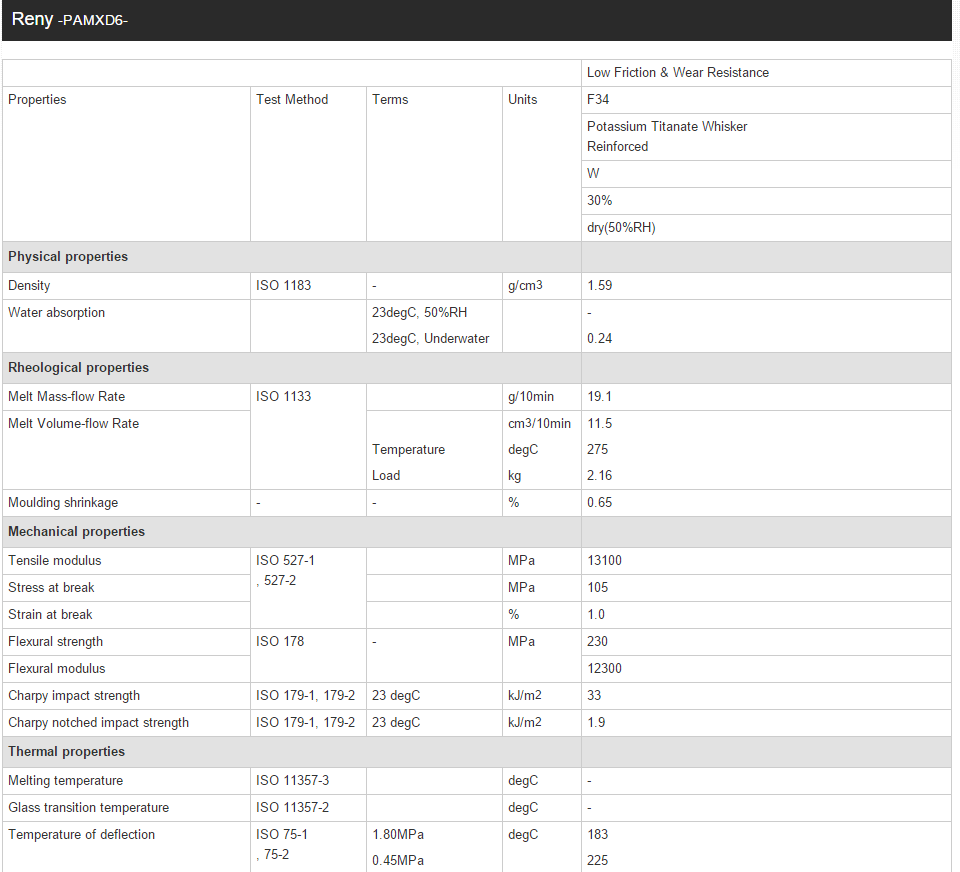Select the Glass transition temperature label
Viewport: 960px width, 872px height.
click(88, 807)
